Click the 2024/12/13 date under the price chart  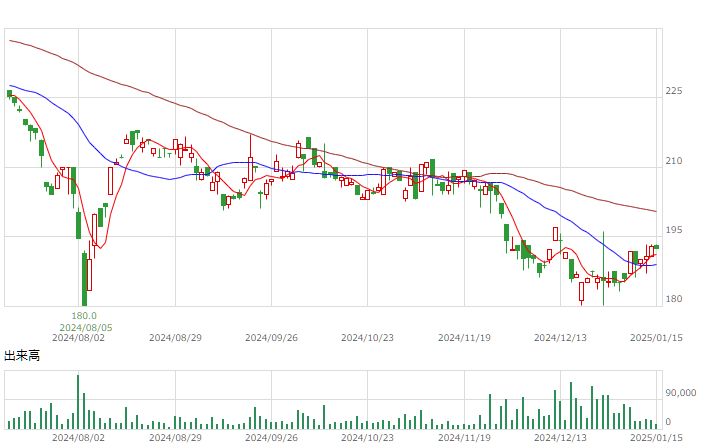[560, 338]
